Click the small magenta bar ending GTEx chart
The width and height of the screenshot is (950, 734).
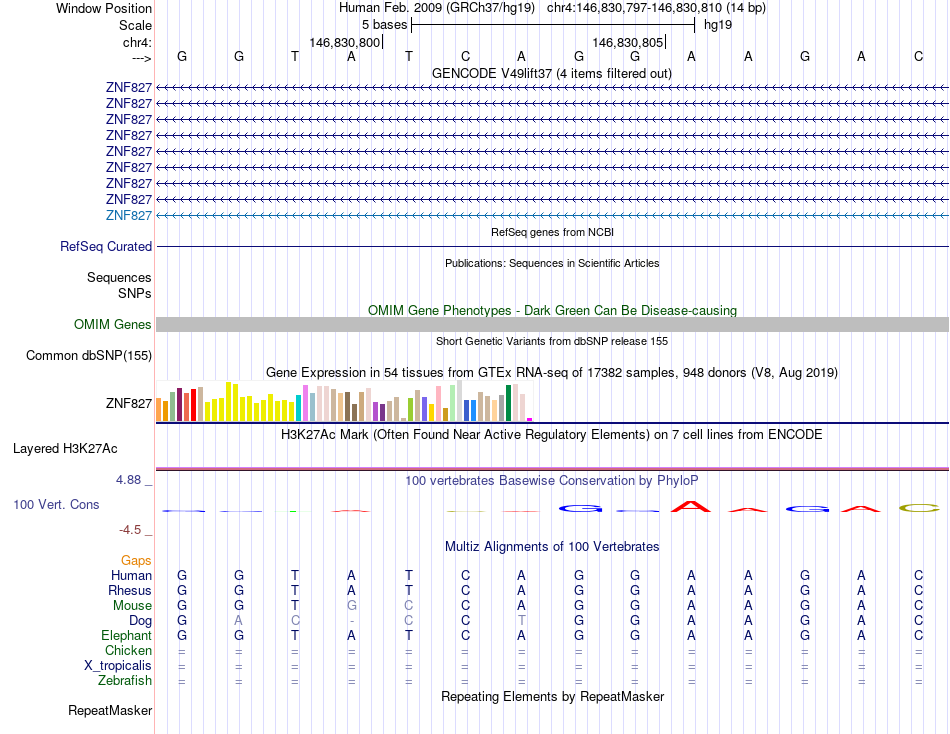pyautogui.click(x=530, y=419)
